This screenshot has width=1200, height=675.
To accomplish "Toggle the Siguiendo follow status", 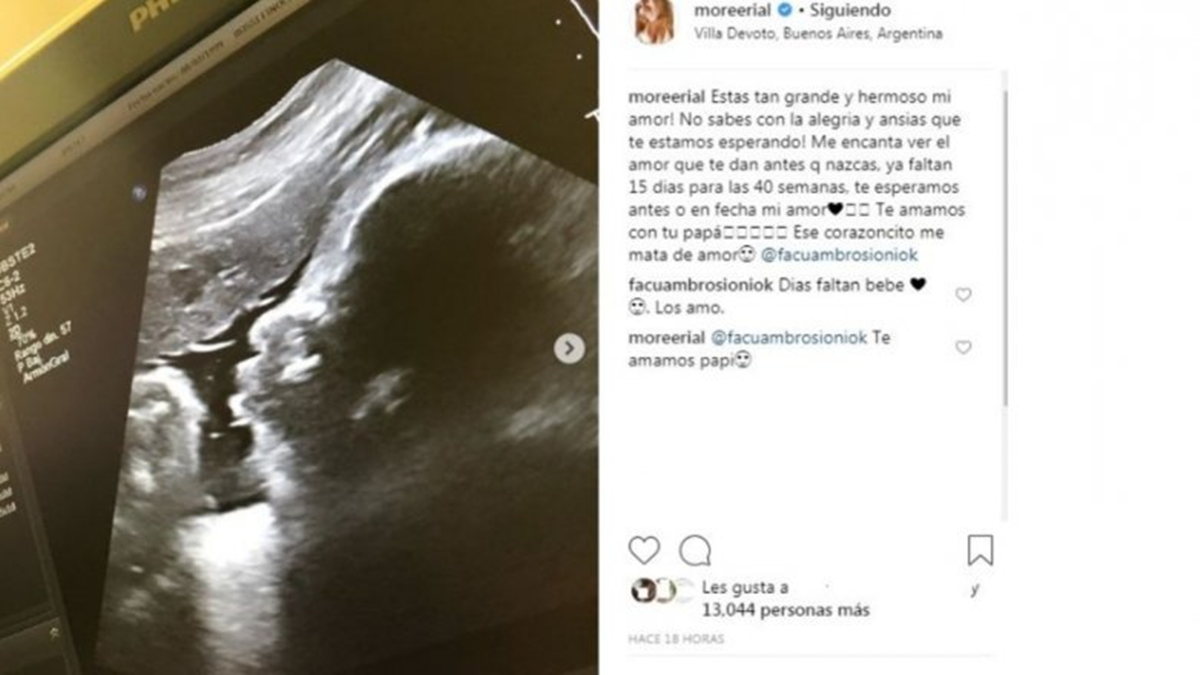I will pos(851,11).
